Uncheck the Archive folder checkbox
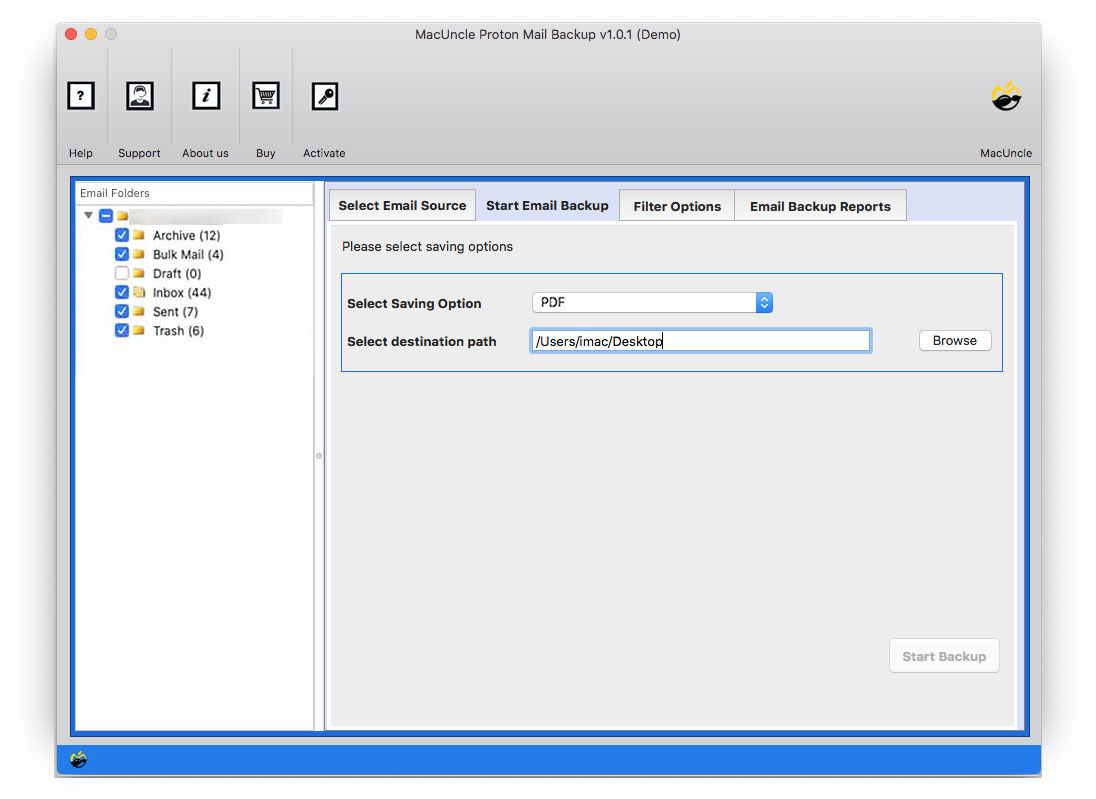The height and width of the screenshot is (799, 1096). tap(121, 235)
